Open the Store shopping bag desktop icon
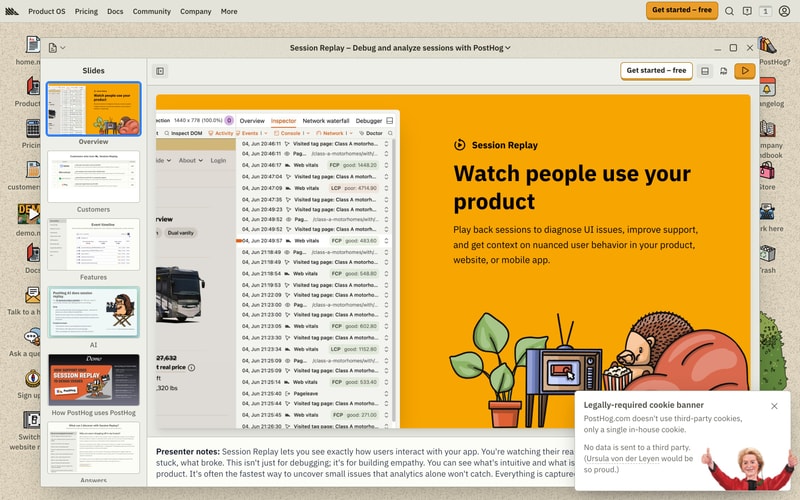 [767, 176]
